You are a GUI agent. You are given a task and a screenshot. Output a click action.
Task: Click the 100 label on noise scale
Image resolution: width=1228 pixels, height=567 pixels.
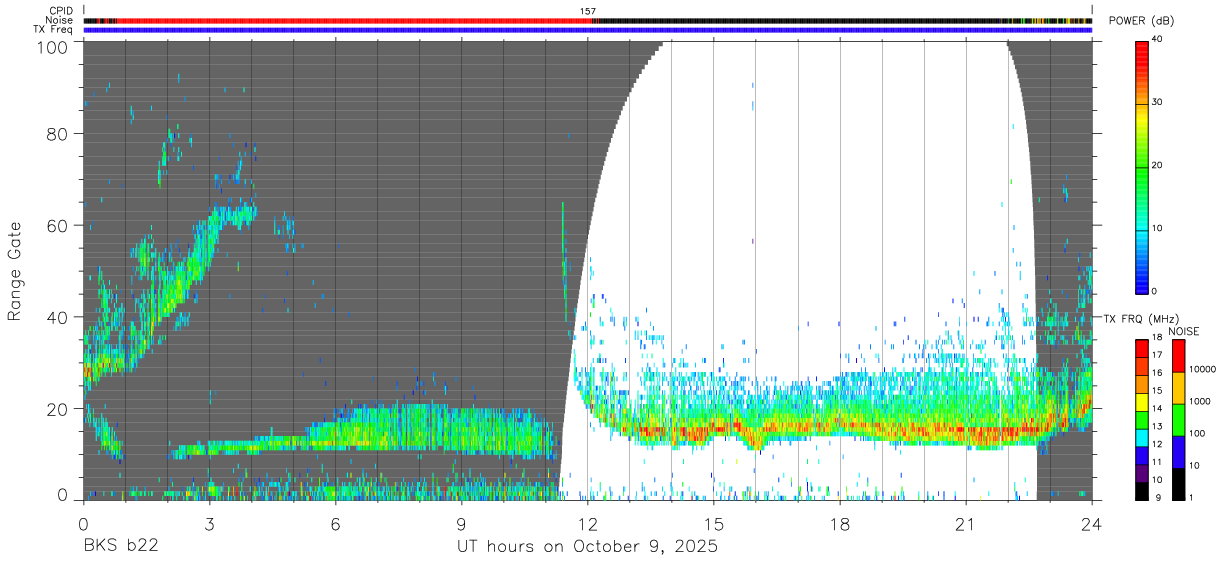pos(1197,433)
